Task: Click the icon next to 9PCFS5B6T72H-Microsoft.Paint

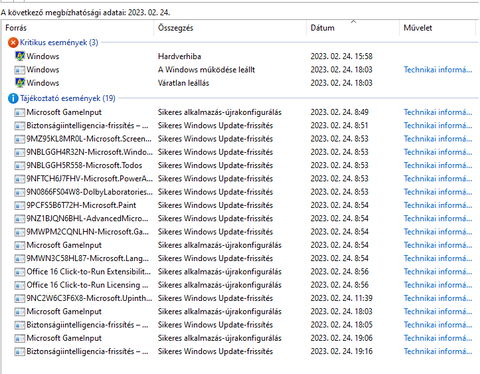Action: coord(20,205)
